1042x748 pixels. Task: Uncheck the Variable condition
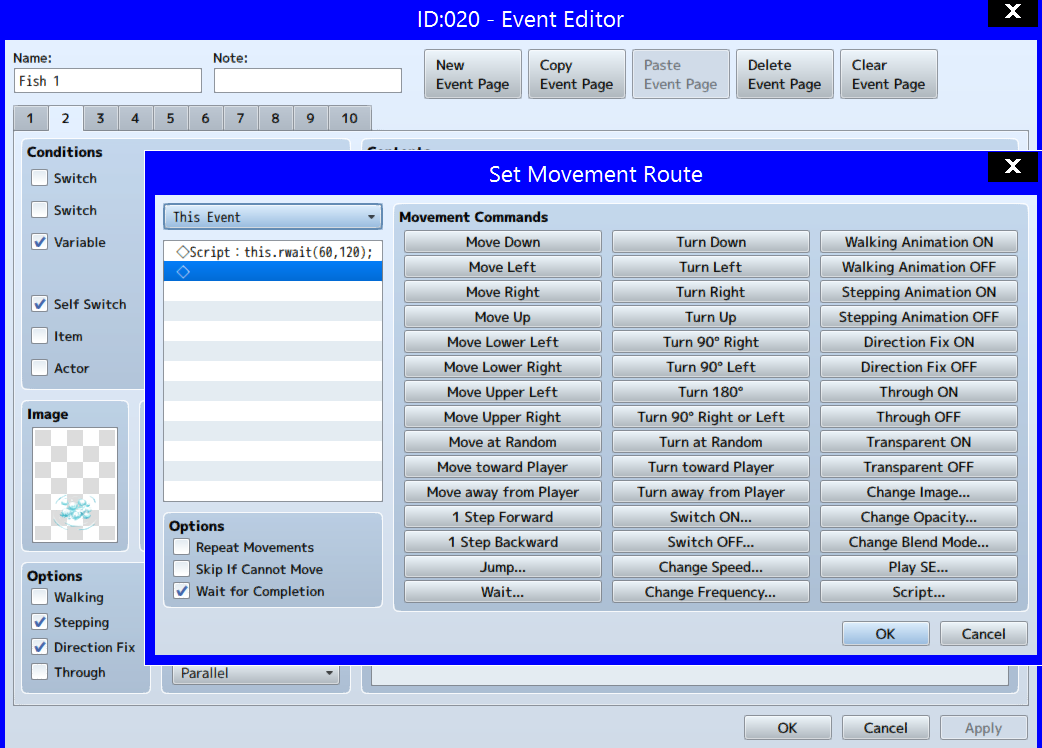pyautogui.click(x=40, y=242)
